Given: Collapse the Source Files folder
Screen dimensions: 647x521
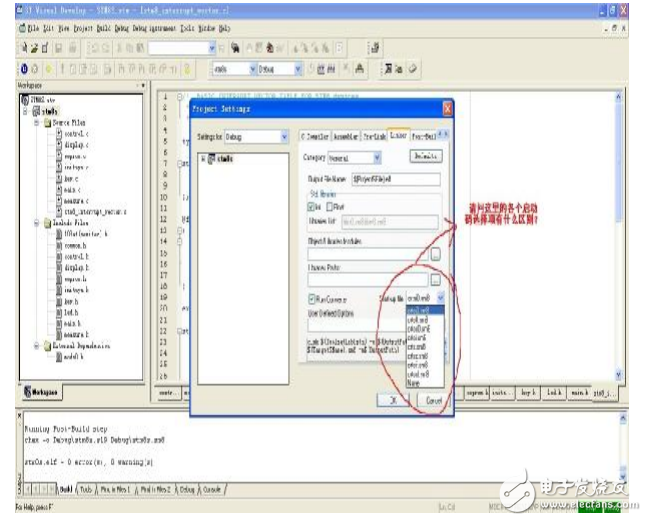Looking at the screenshot, I should coord(36,122).
